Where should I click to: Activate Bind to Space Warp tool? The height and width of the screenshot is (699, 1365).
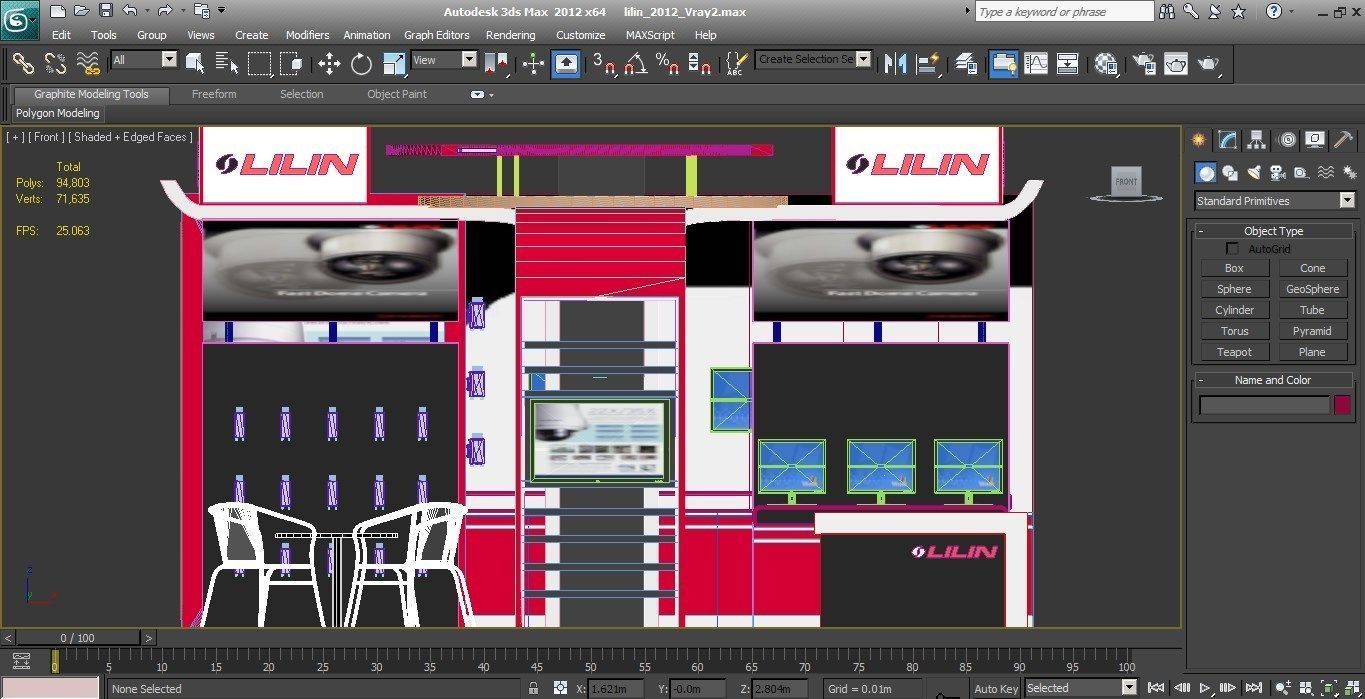88,63
